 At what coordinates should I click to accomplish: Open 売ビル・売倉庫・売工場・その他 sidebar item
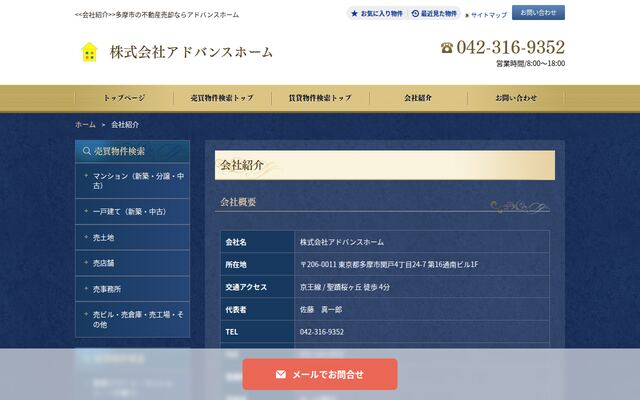pos(133,319)
